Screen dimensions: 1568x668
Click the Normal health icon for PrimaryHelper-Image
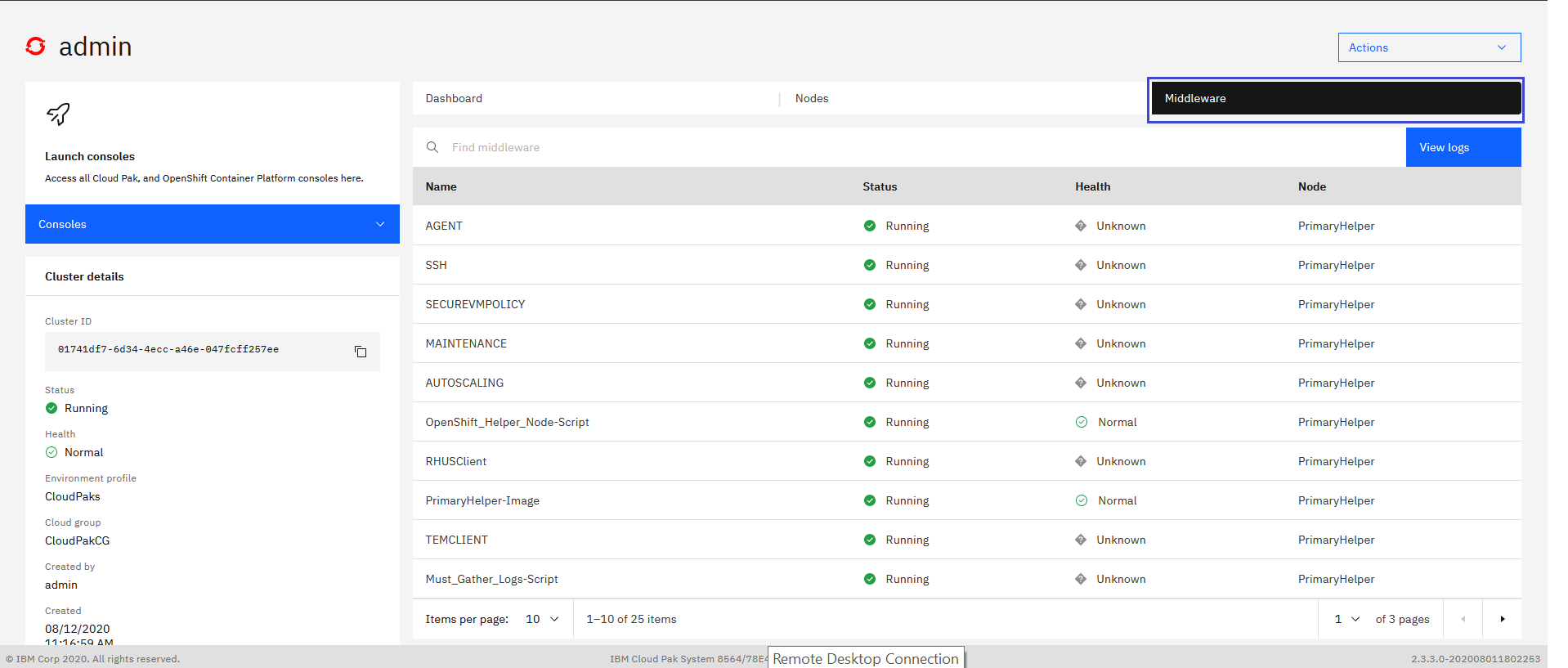1082,500
